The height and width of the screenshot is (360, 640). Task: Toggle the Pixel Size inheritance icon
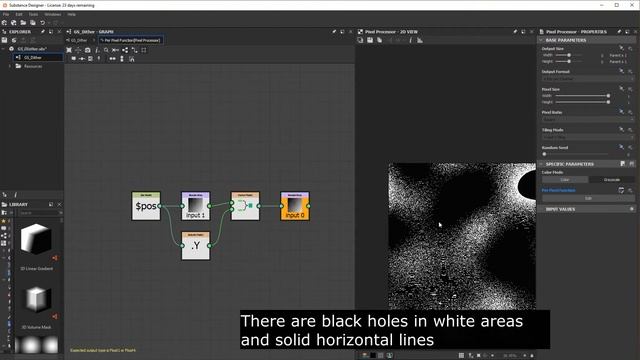pos(621,89)
